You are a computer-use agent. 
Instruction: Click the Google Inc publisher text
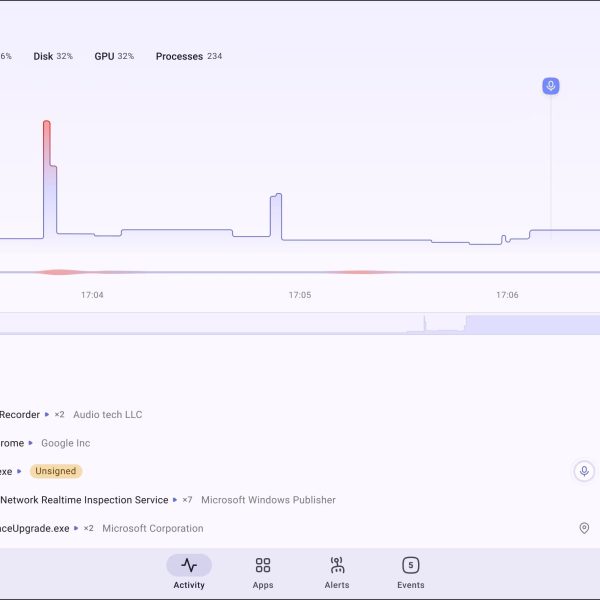[x=65, y=443]
